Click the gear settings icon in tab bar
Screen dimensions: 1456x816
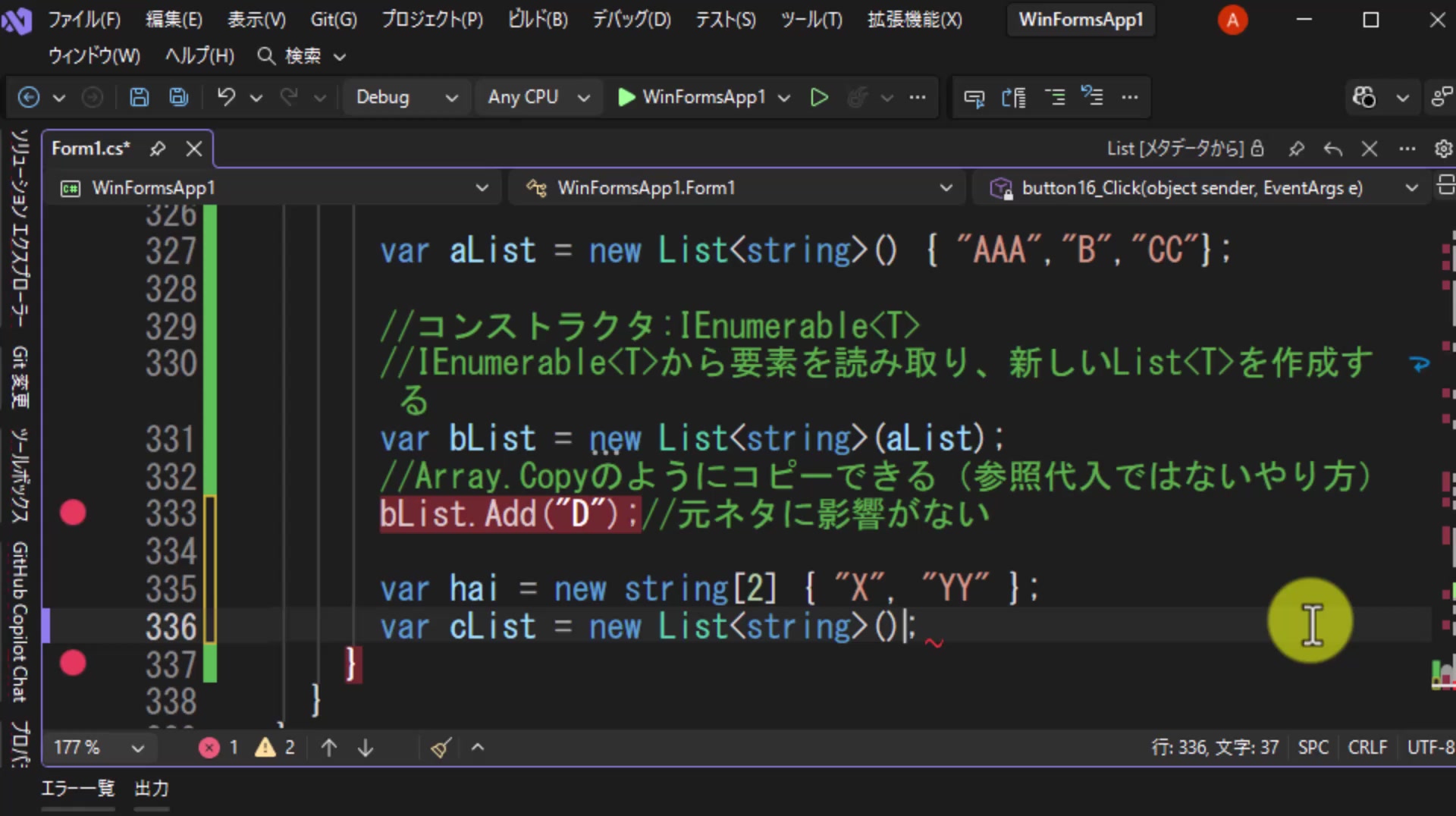(1444, 149)
